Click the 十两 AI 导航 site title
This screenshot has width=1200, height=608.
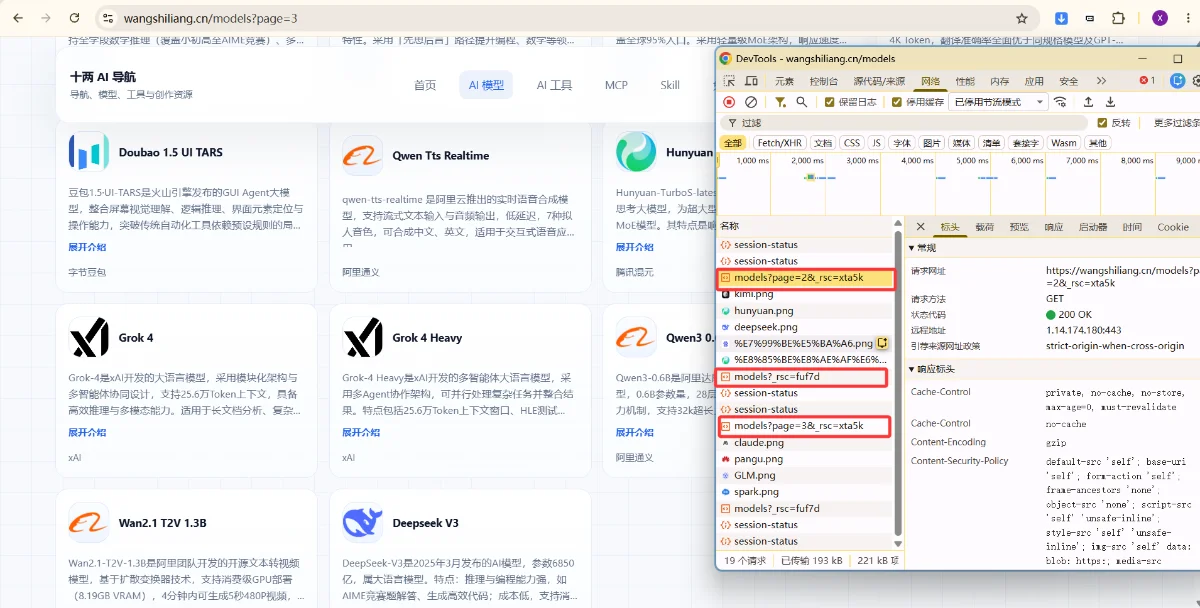coord(103,77)
